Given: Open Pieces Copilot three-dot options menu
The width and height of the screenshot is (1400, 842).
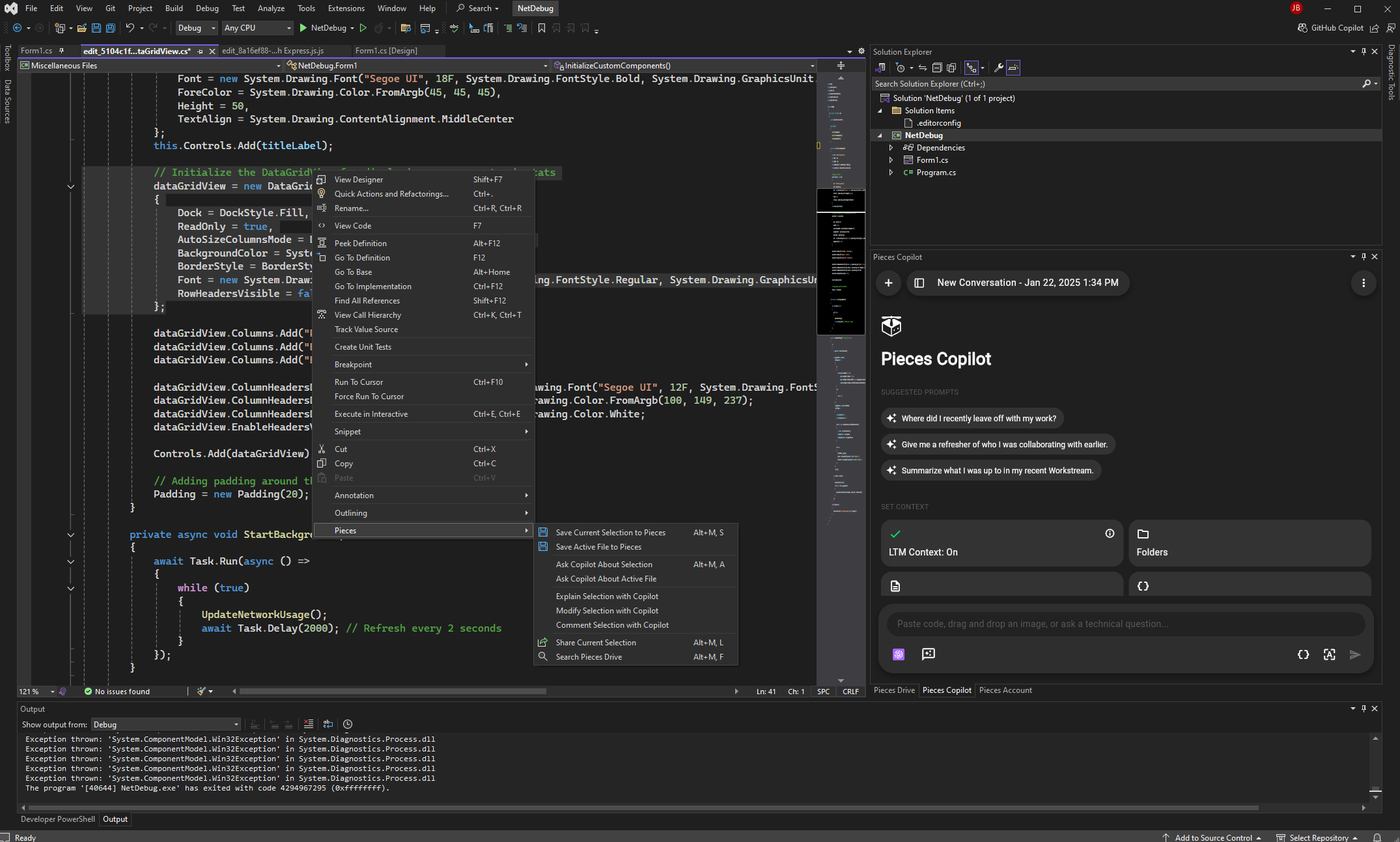Looking at the screenshot, I should pos(1364,283).
